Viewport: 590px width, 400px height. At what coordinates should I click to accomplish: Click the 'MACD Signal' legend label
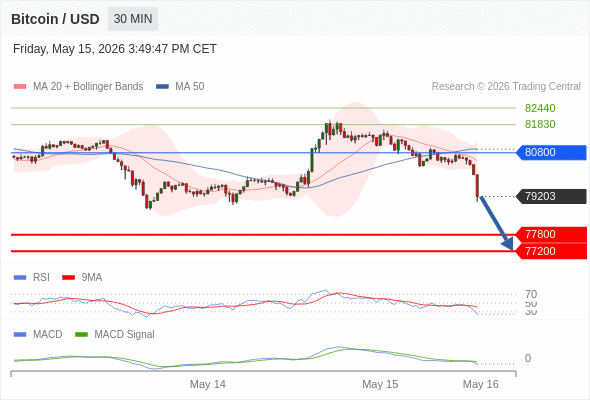[125, 335]
